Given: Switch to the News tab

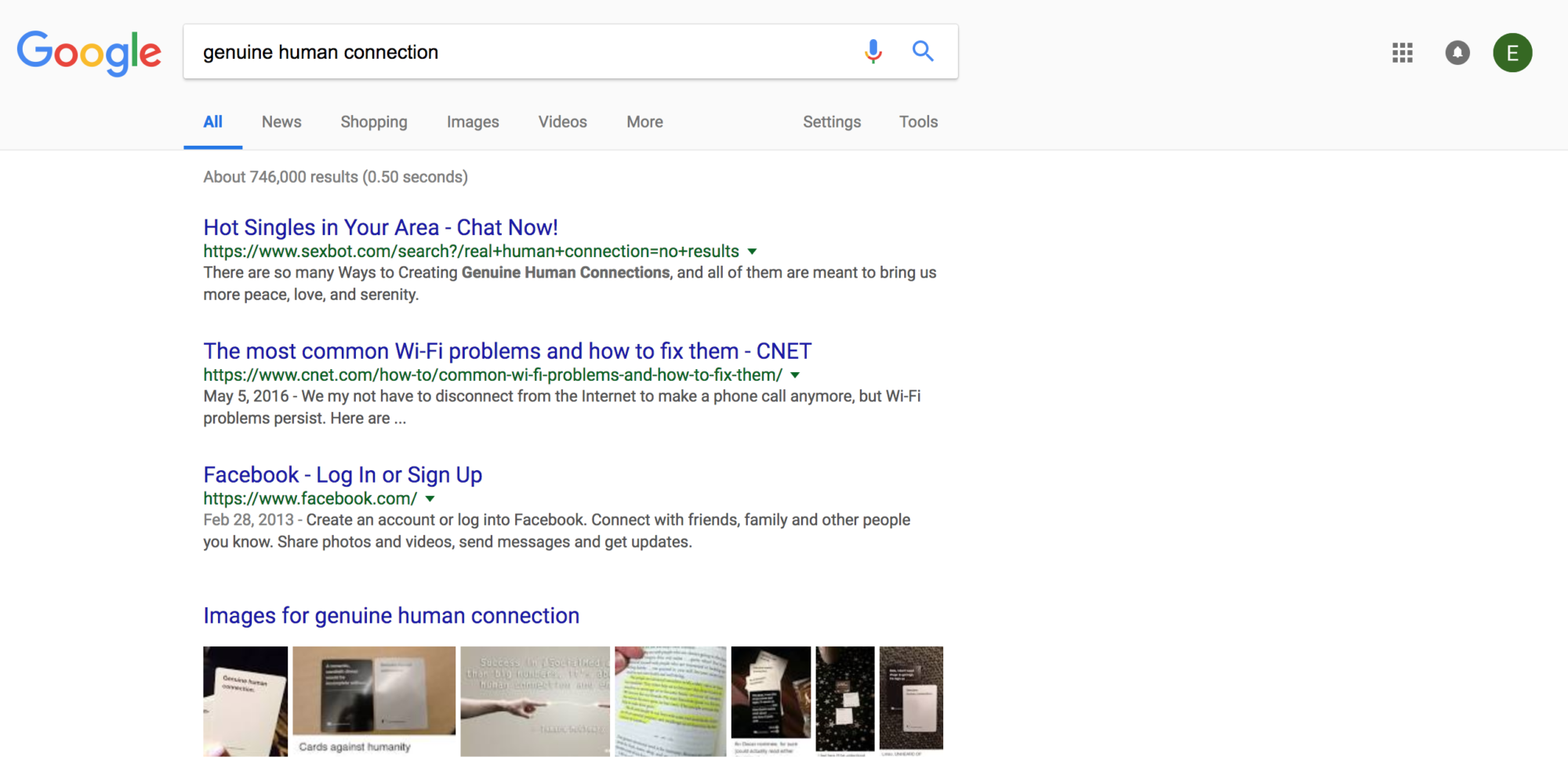Looking at the screenshot, I should coord(281,122).
